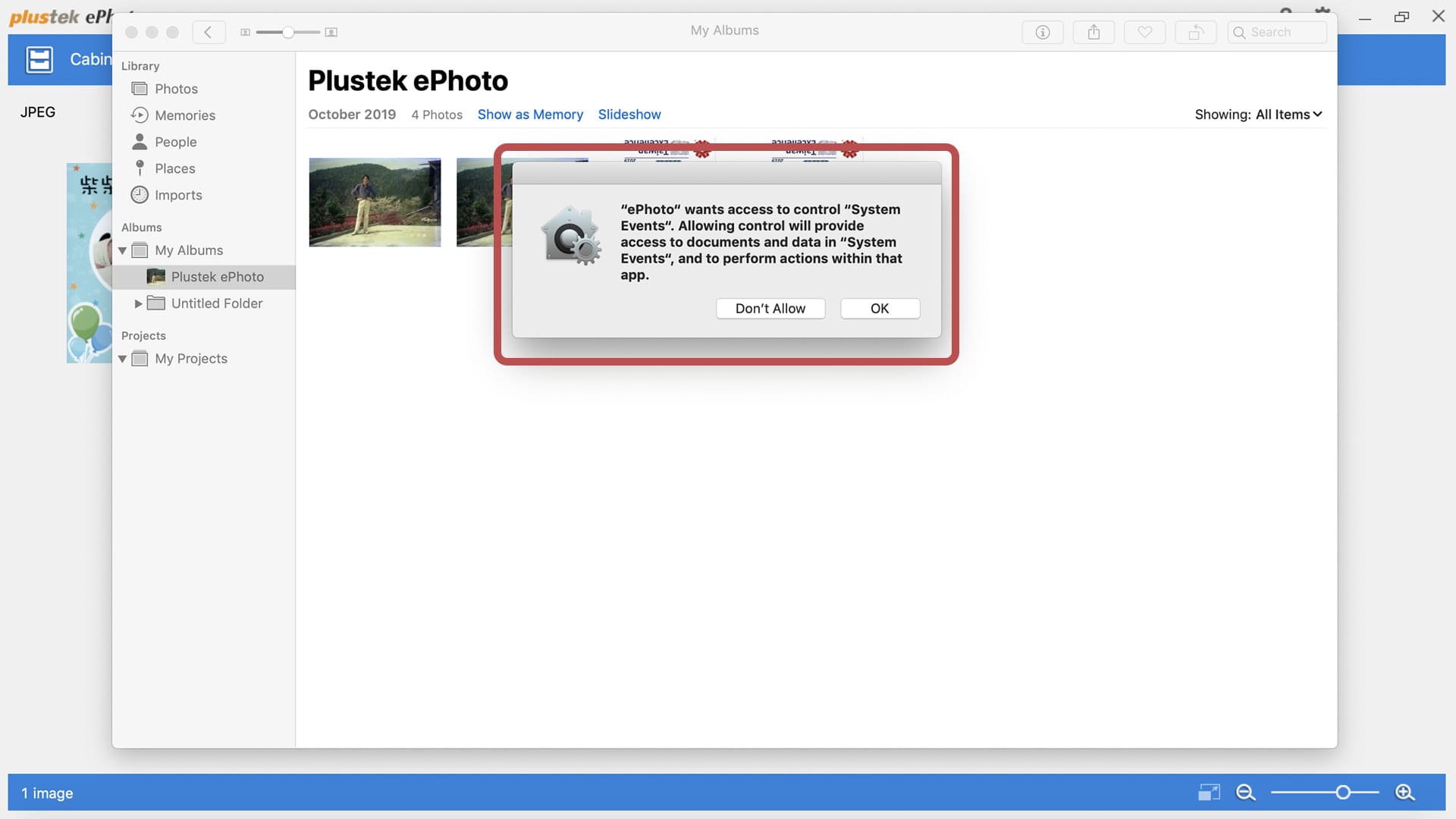Screen dimensions: 1456x819
Task: Collapse the My Albums disclosure triangle
Action: coord(122,250)
